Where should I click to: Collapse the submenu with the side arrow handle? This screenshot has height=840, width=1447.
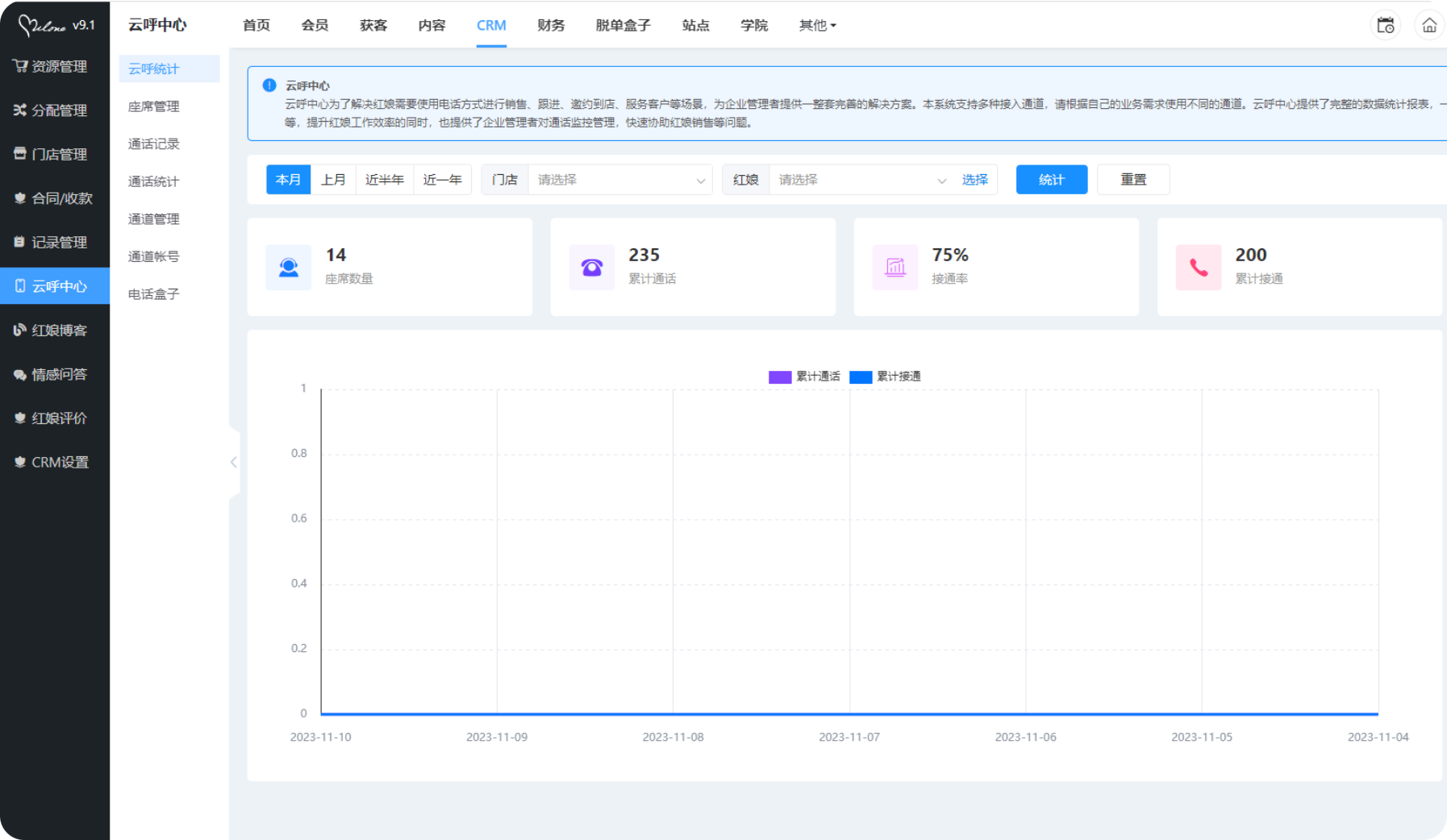click(234, 462)
